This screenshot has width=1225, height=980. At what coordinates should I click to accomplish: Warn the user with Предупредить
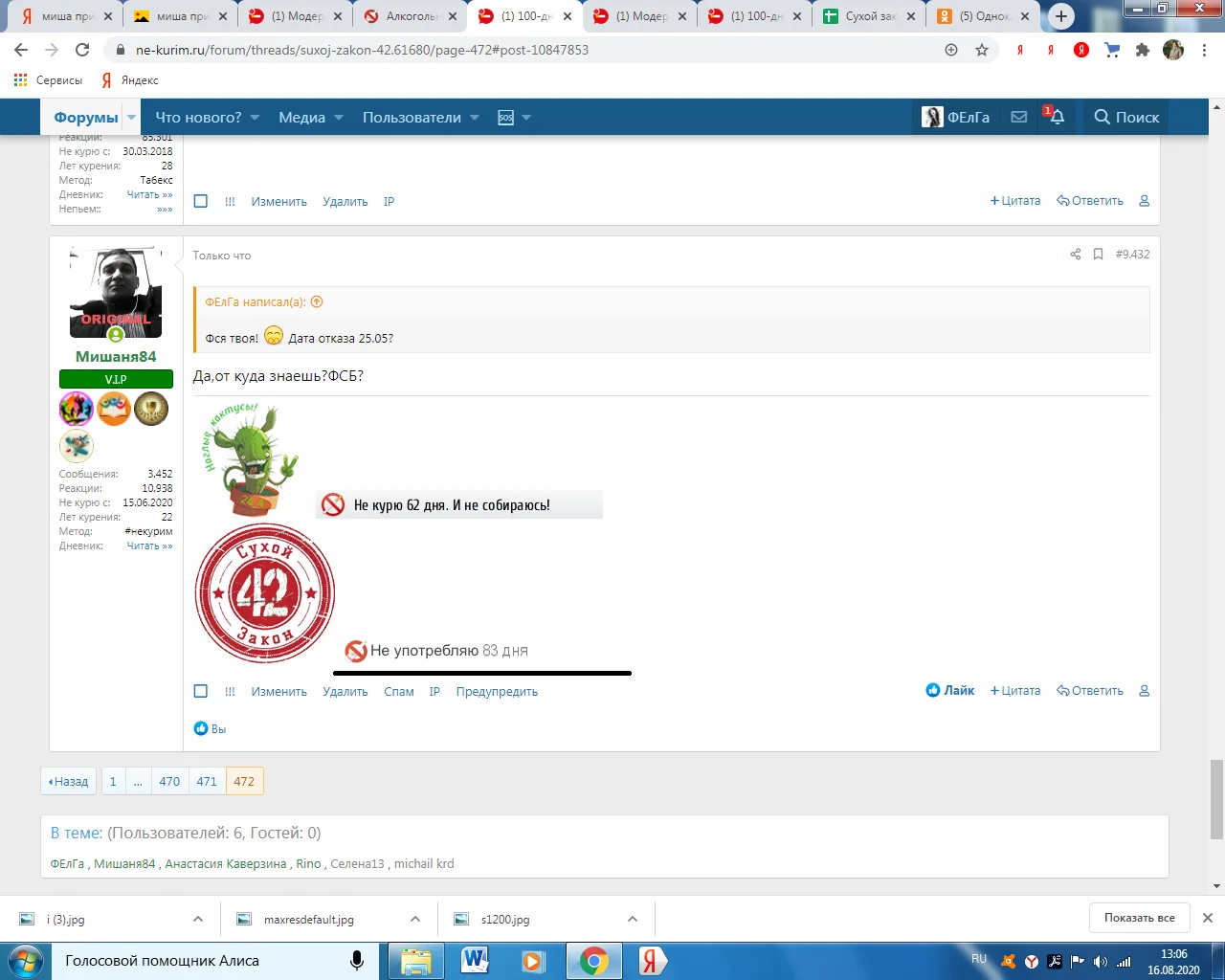point(497,691)
